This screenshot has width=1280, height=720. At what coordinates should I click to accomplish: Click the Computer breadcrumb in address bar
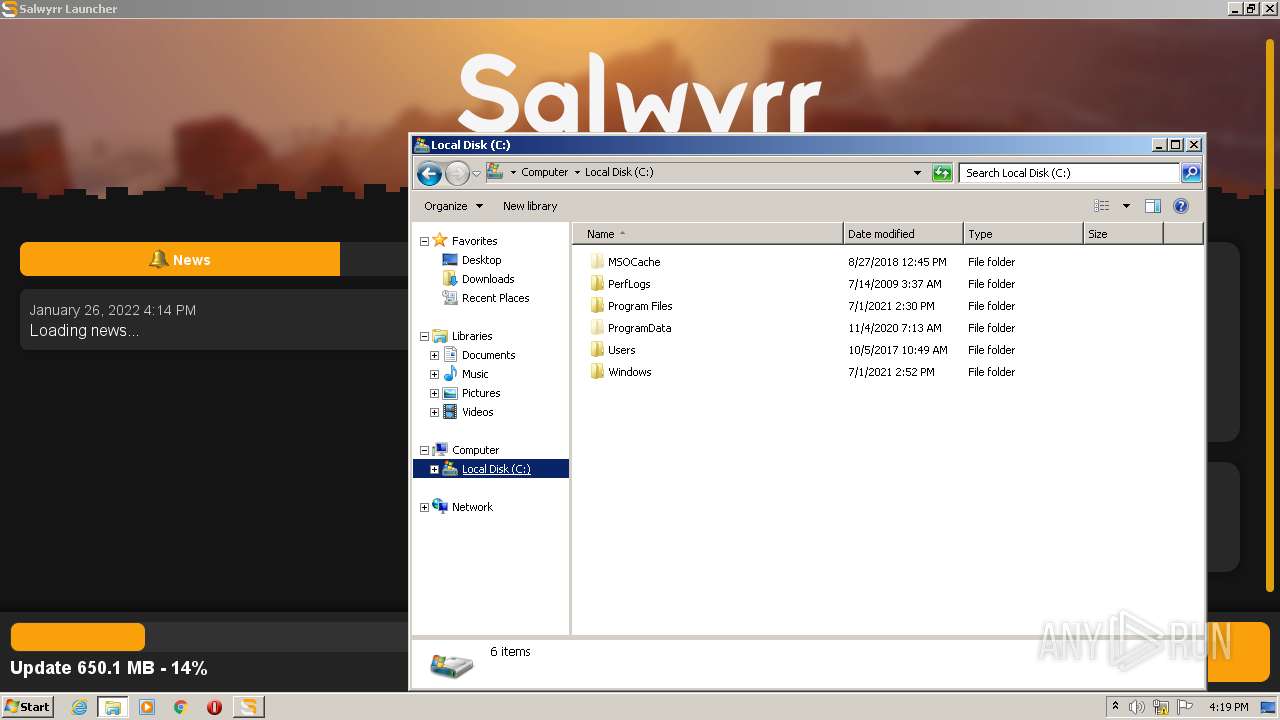[x=544, y=172]
